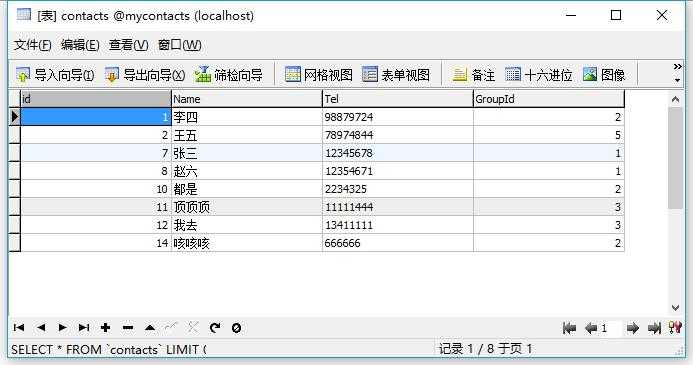
Task: Click the vertical scrollbar up arrow
Action: coord(675,99)
